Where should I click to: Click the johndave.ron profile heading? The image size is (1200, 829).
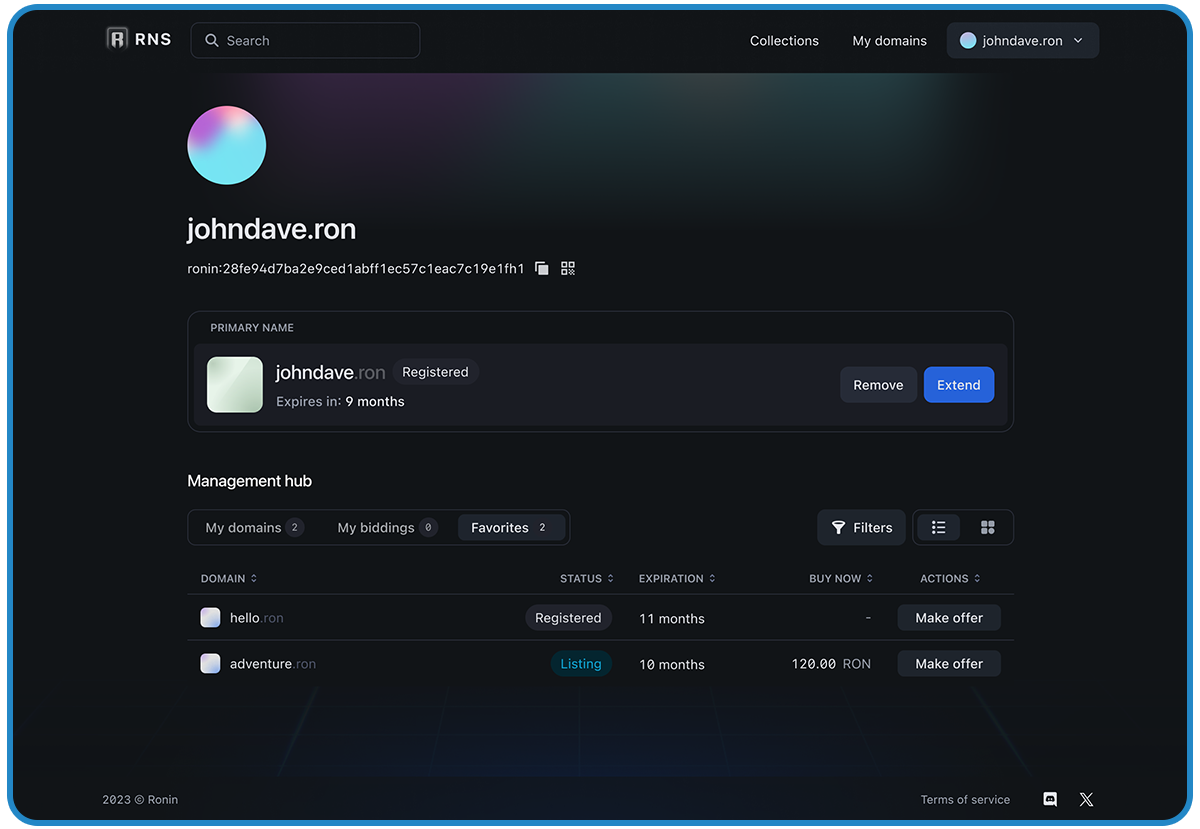pos(272,229)
